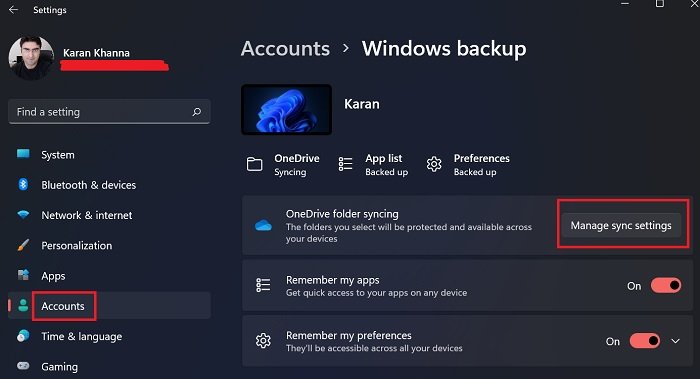700x379 pixels.
Task: Click Remember my preferences label
Action: point(349,335)
